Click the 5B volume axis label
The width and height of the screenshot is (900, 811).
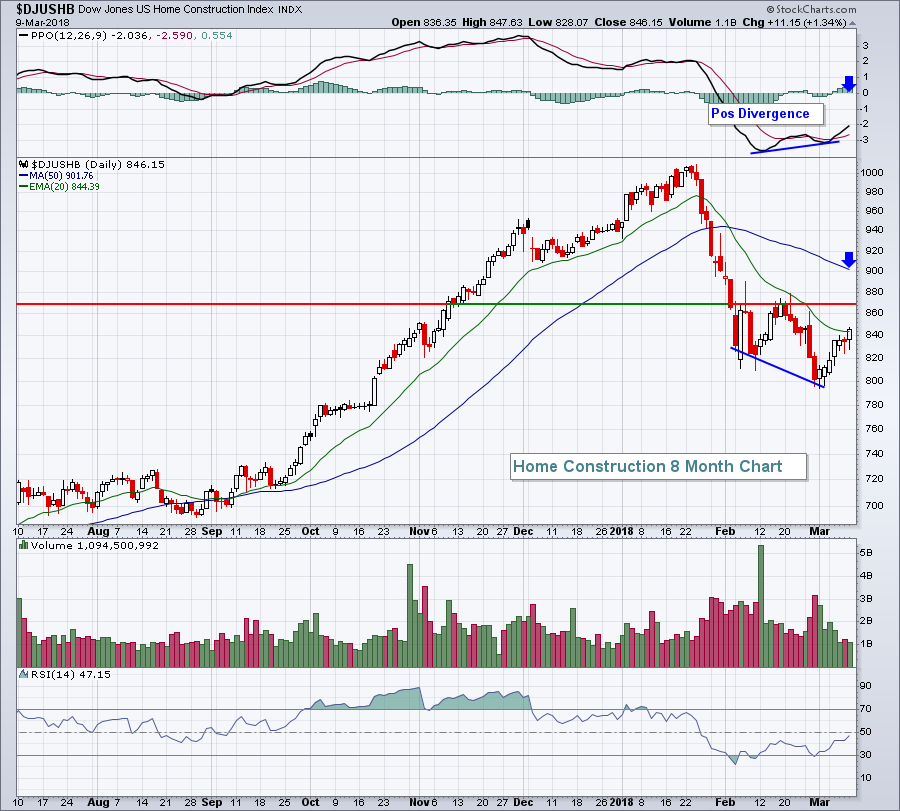(x=866, y=553)
